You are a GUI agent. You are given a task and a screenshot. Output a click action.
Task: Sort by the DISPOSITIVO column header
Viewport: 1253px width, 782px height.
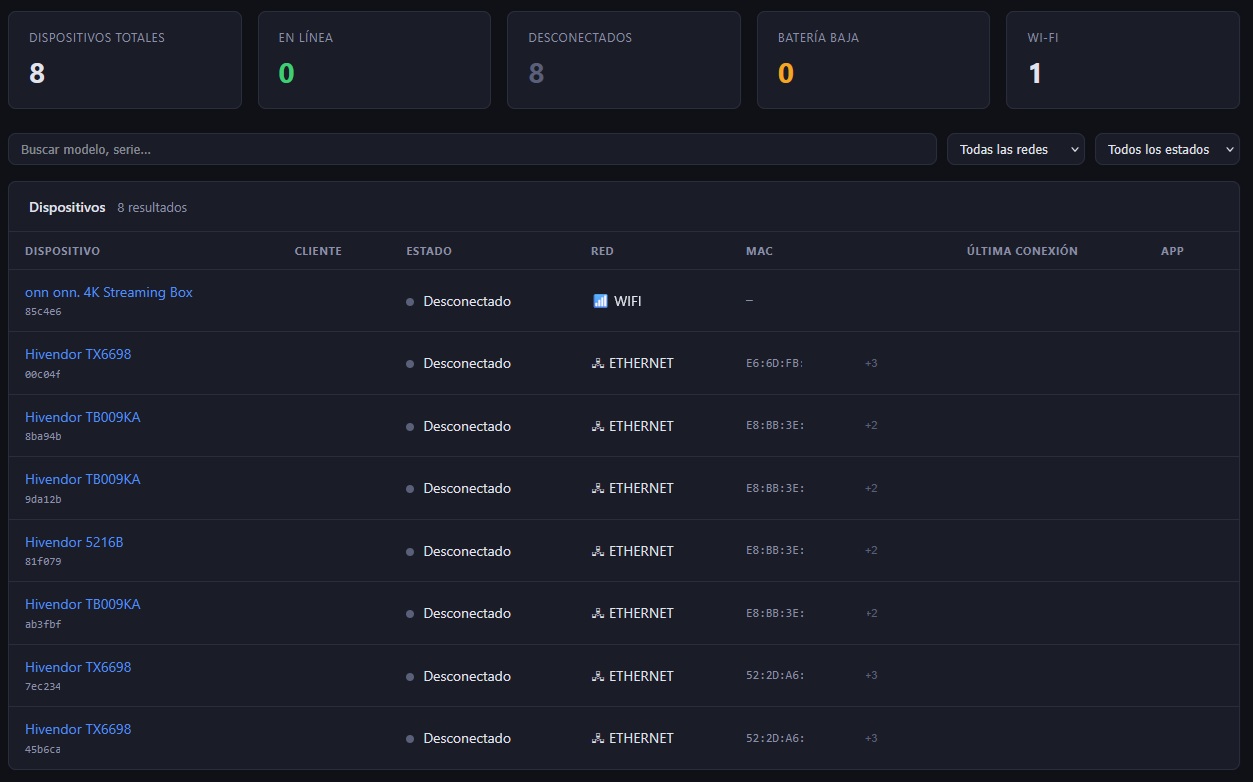click(x=62, y=251)
